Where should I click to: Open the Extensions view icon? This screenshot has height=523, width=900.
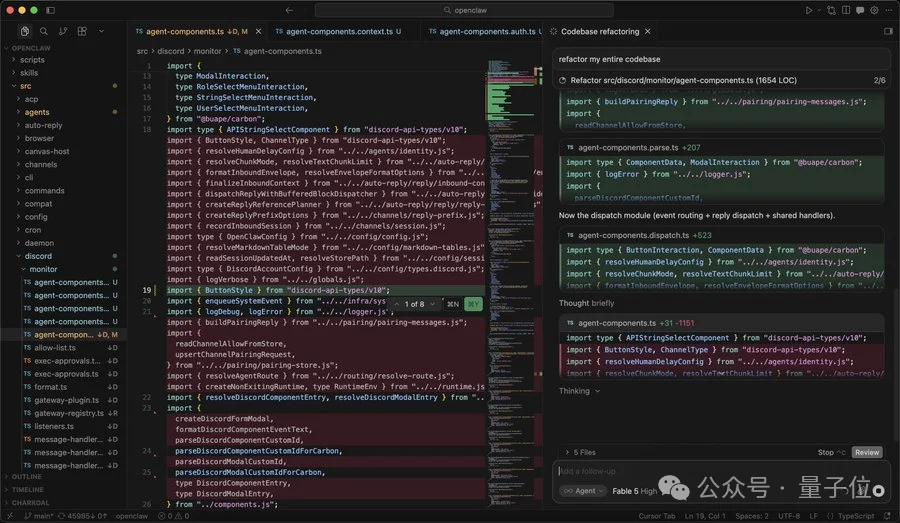82,31
